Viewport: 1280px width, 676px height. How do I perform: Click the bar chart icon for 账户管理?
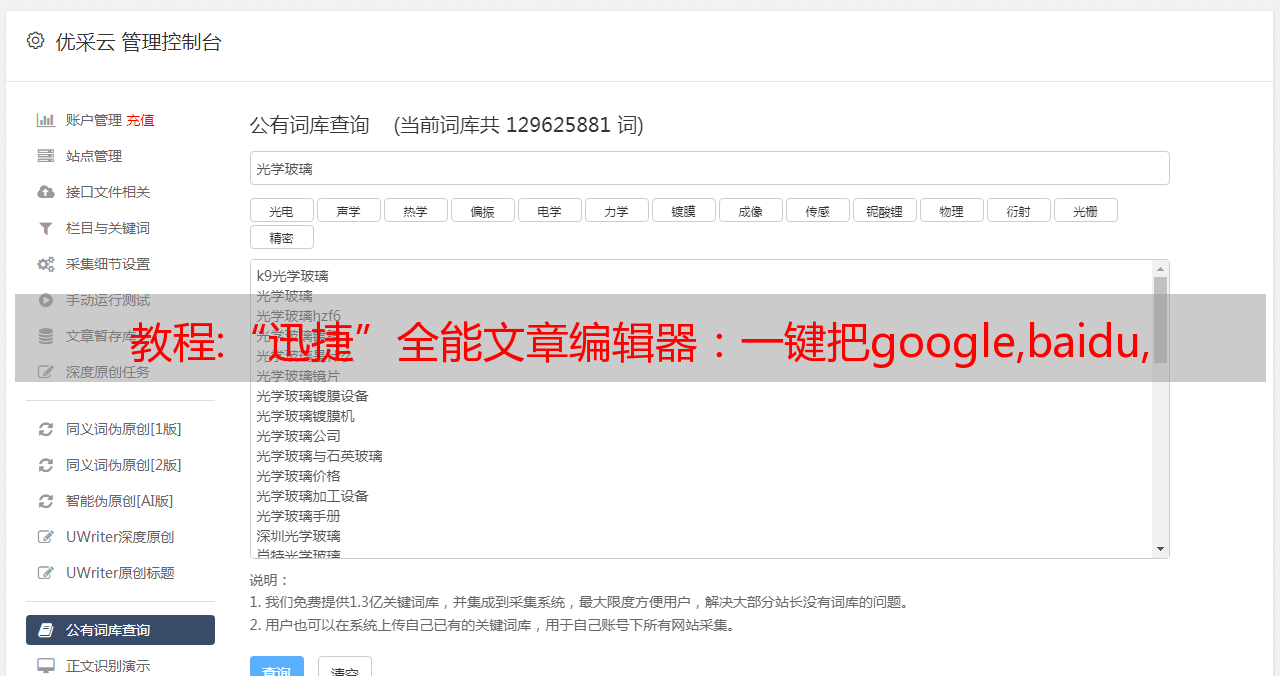pos(45,120)
